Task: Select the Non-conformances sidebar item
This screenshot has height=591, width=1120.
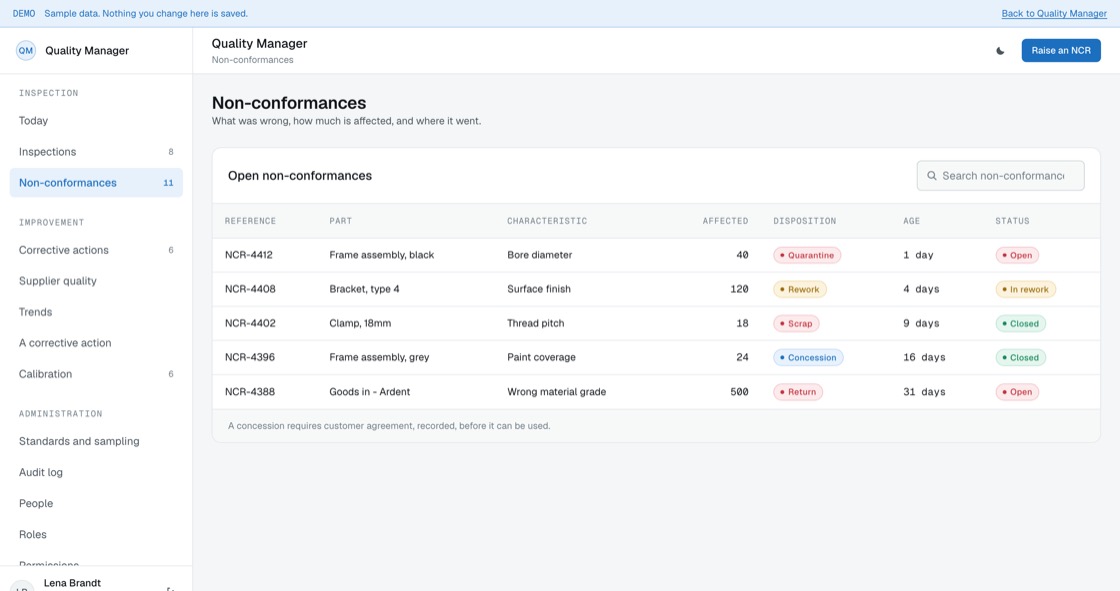Action: click(x=96, y=183)
